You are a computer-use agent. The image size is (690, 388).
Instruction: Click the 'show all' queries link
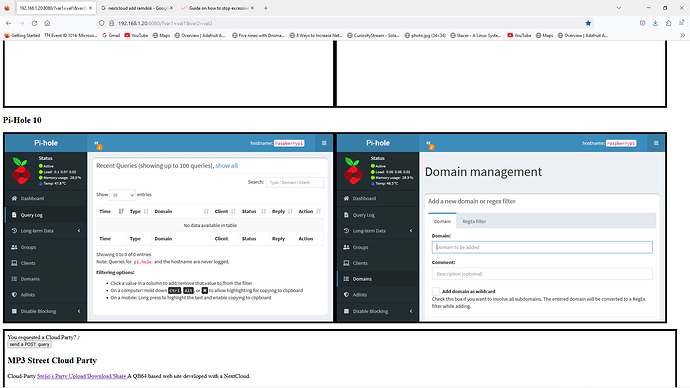(x=226, y=166)
